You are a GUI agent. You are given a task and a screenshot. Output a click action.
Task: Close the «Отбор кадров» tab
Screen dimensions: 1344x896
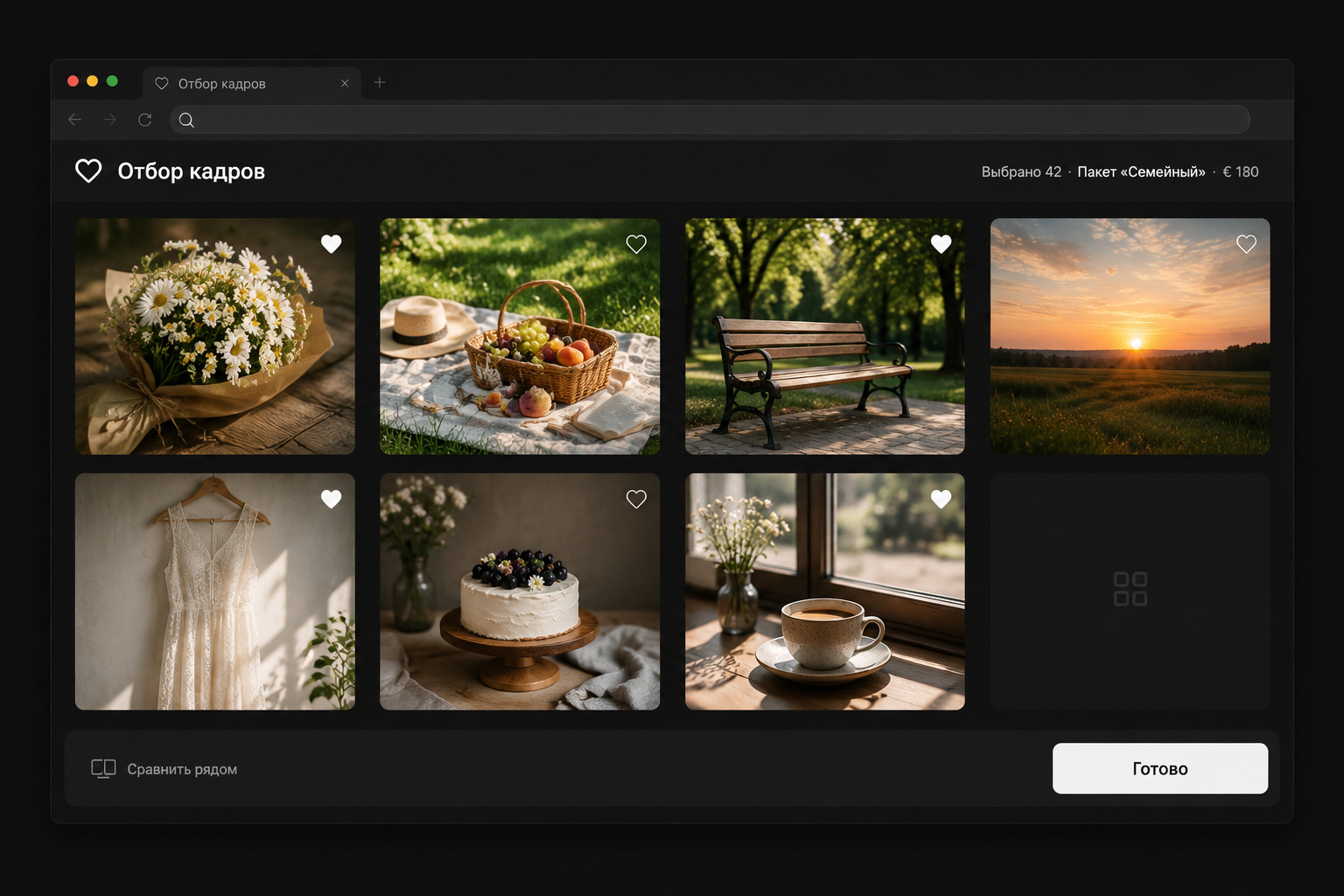click(x=345, y=83)
